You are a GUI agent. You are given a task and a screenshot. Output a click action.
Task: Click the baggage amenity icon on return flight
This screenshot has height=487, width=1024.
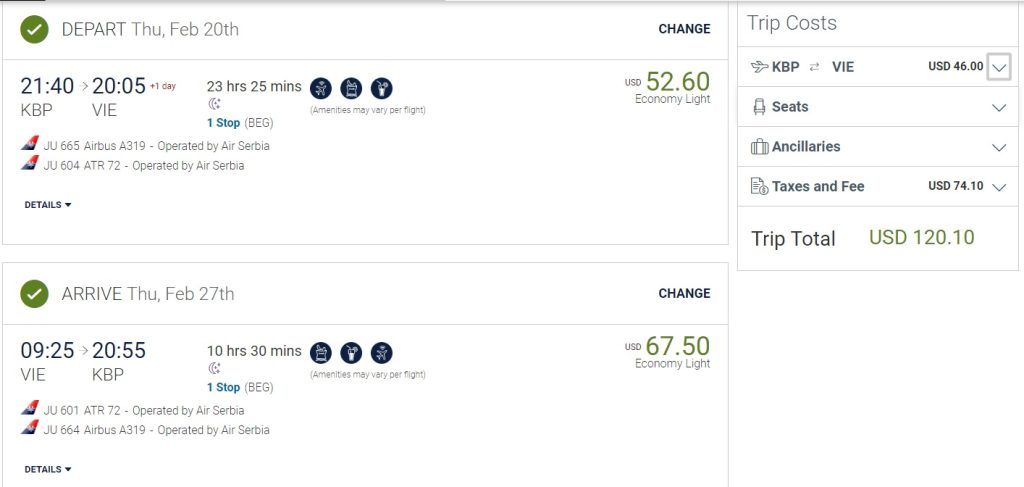(x=321, y=352)
